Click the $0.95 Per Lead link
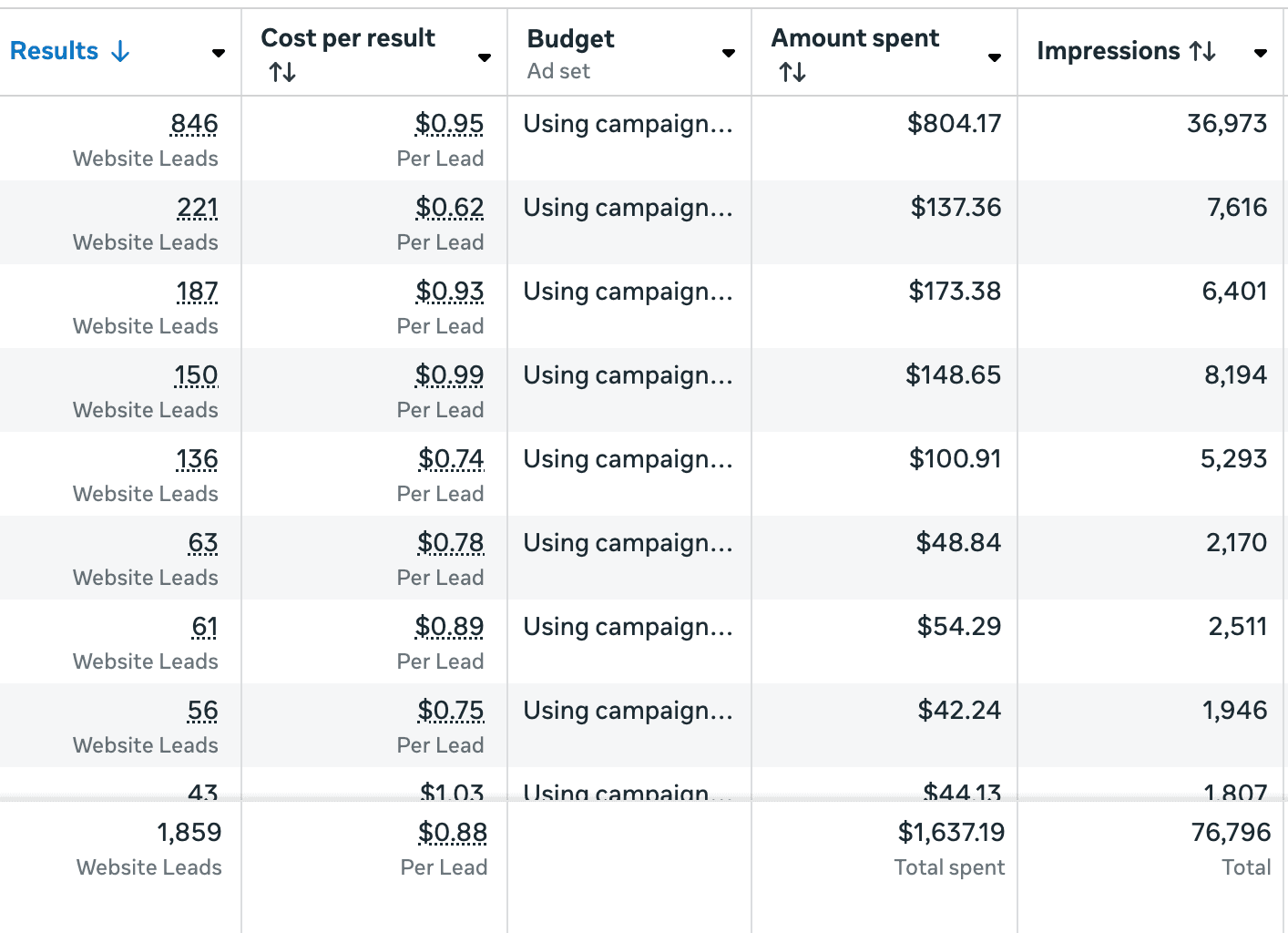Image resolution: width=1288 pixels, height=933 pixels. point(449,124)
